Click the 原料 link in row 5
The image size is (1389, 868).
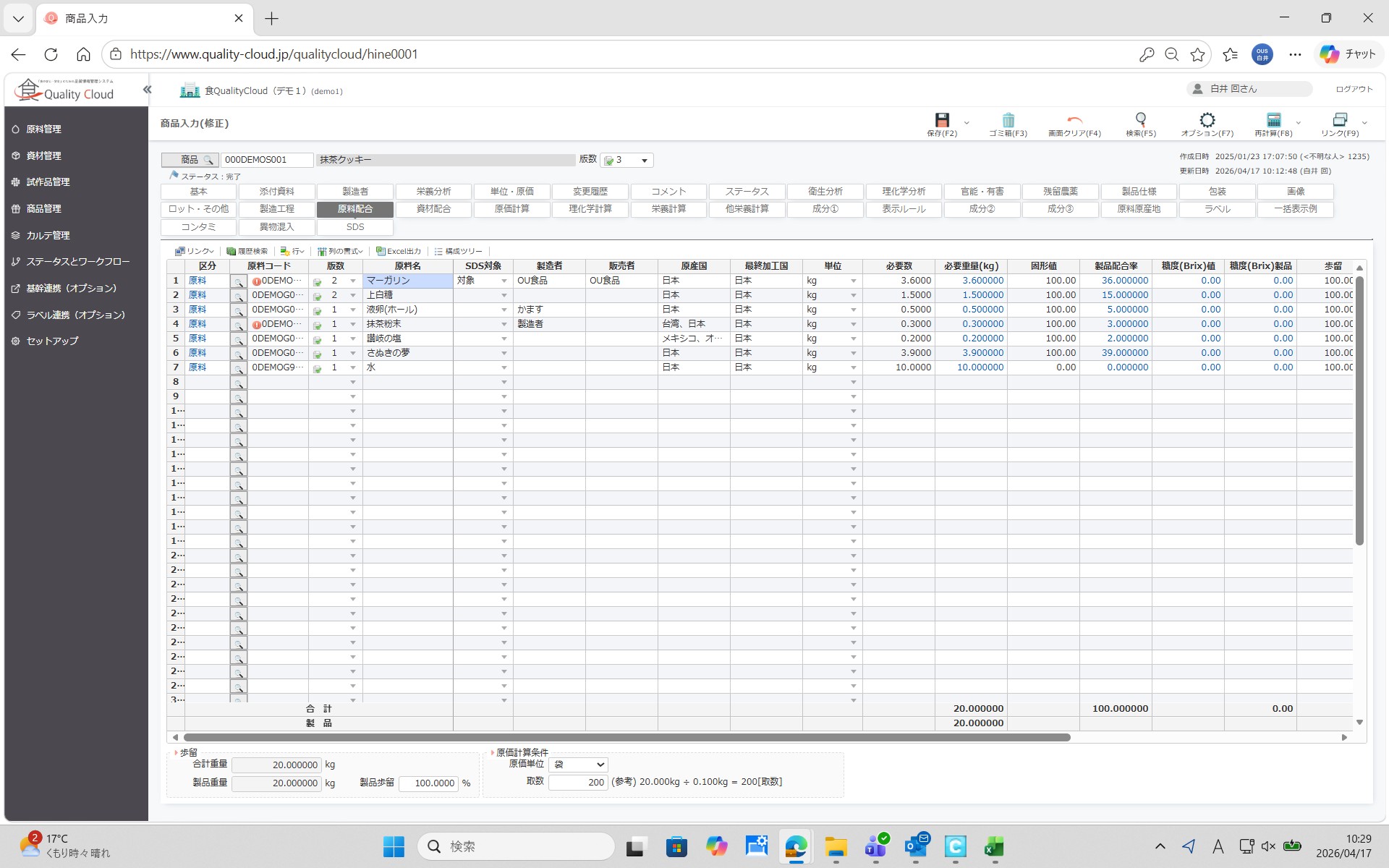click(197, 339)
